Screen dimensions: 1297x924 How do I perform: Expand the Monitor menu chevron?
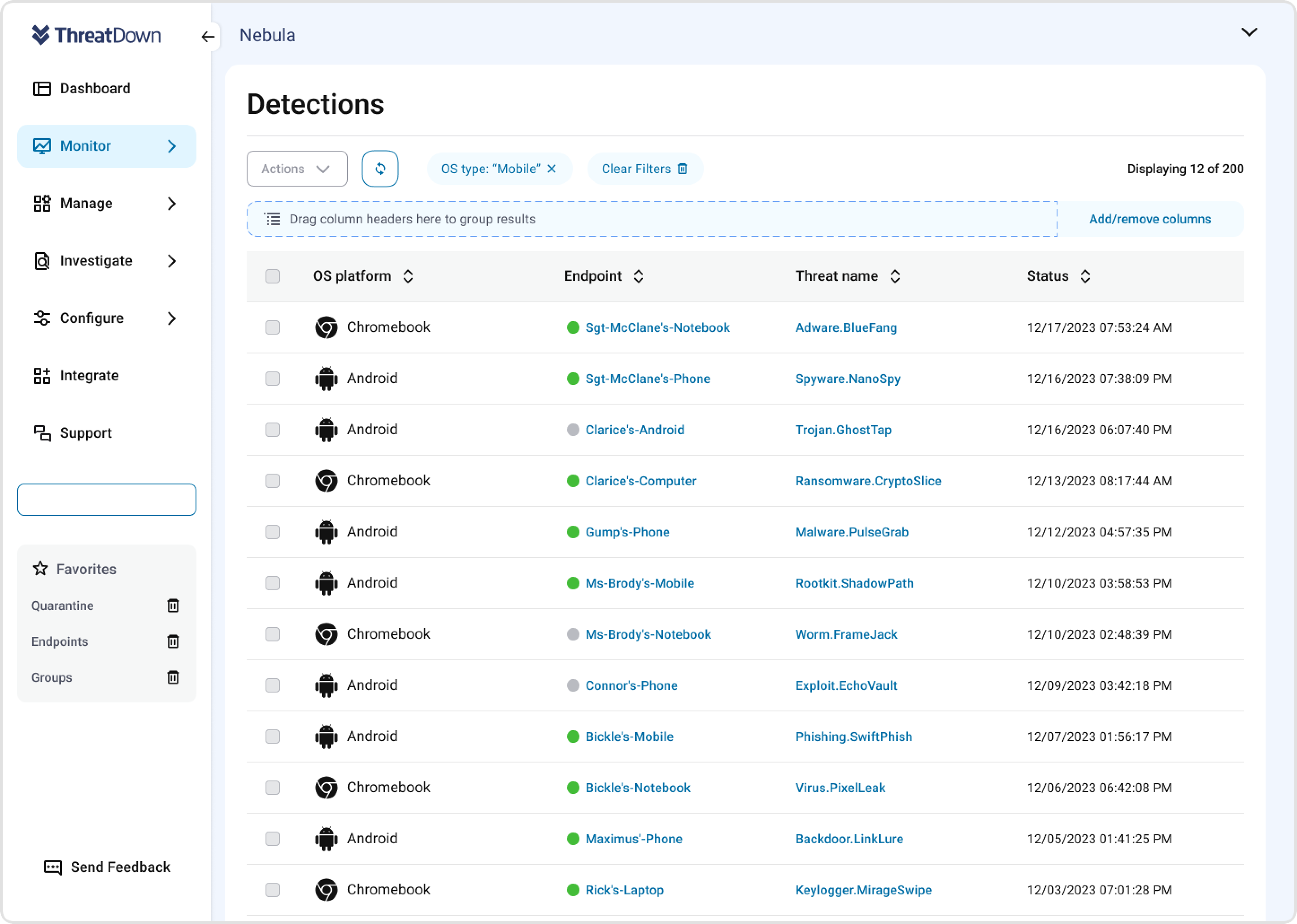tap(172, 146)
